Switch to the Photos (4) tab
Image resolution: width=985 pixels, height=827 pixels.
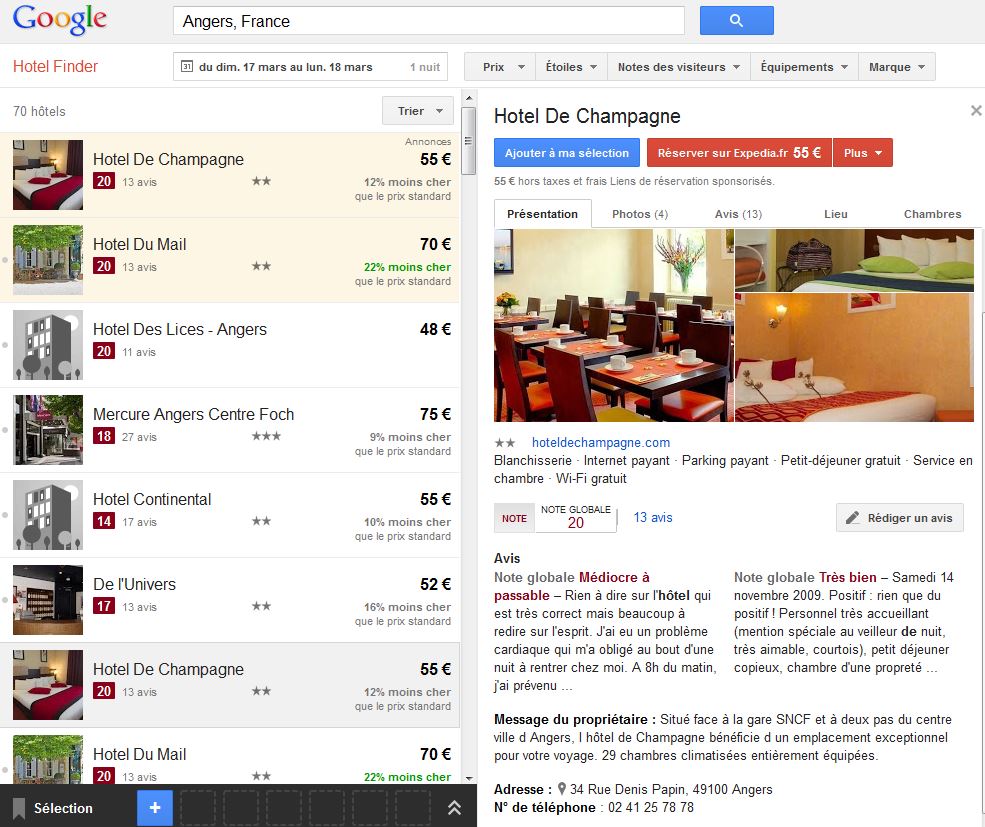point(640,214)
